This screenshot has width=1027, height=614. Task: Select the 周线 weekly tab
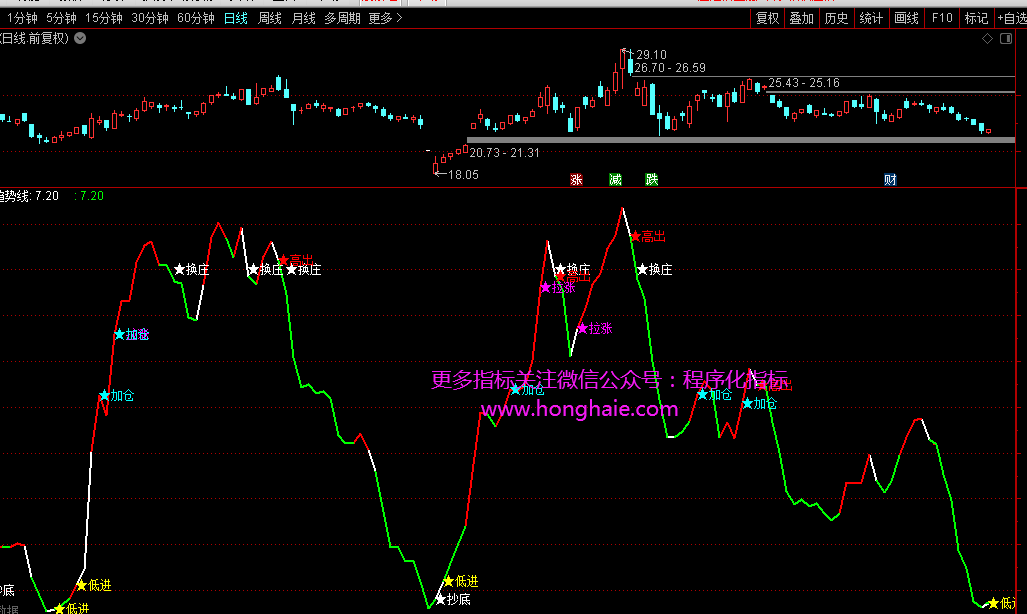(x=270, y=18)
